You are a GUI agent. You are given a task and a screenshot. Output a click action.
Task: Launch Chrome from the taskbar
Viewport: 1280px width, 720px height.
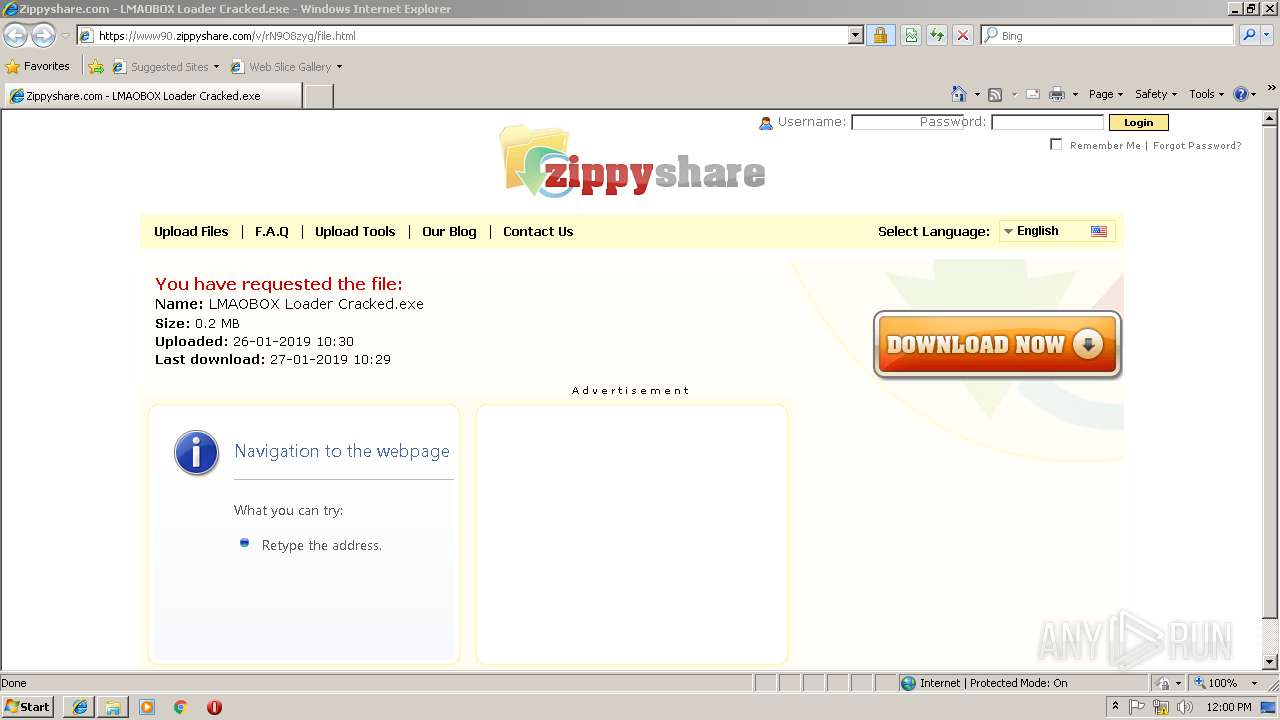(181, 707)
